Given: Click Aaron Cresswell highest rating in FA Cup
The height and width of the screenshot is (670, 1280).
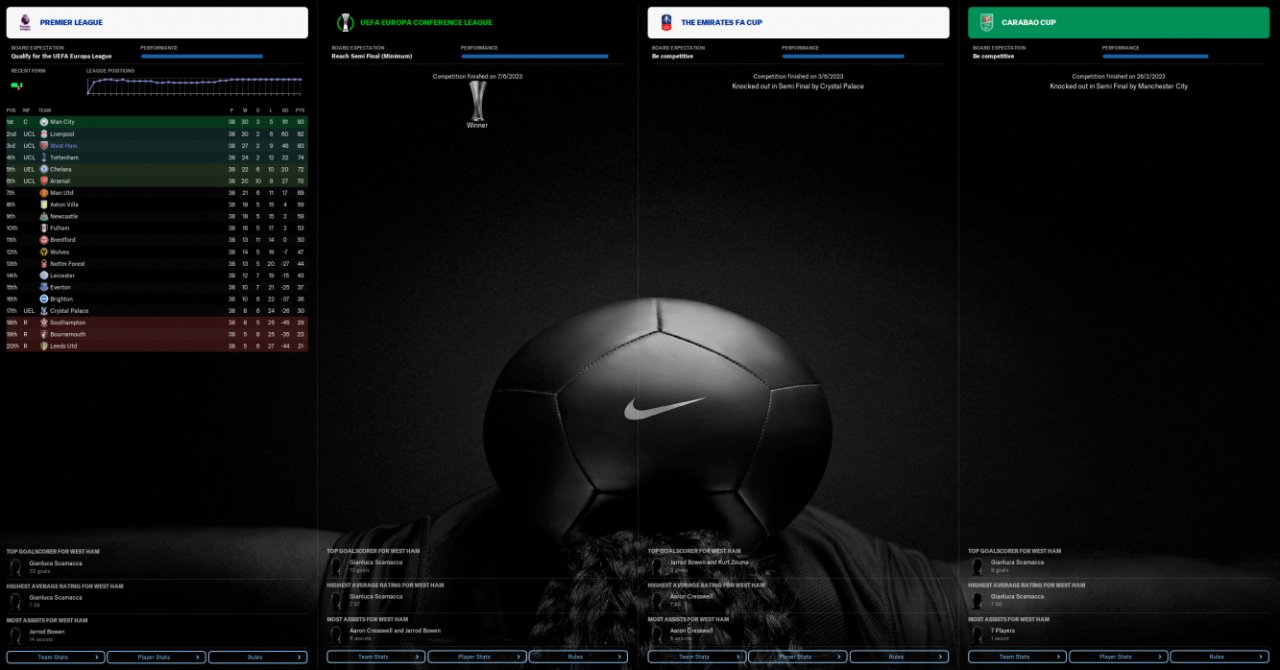Looking at the screenshot, I should pyautogui.click(x=691, y=597).
